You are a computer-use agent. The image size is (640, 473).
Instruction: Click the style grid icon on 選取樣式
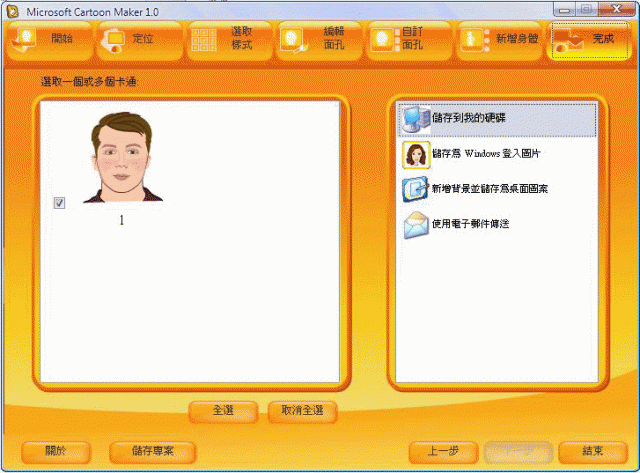tap(204, 40)
